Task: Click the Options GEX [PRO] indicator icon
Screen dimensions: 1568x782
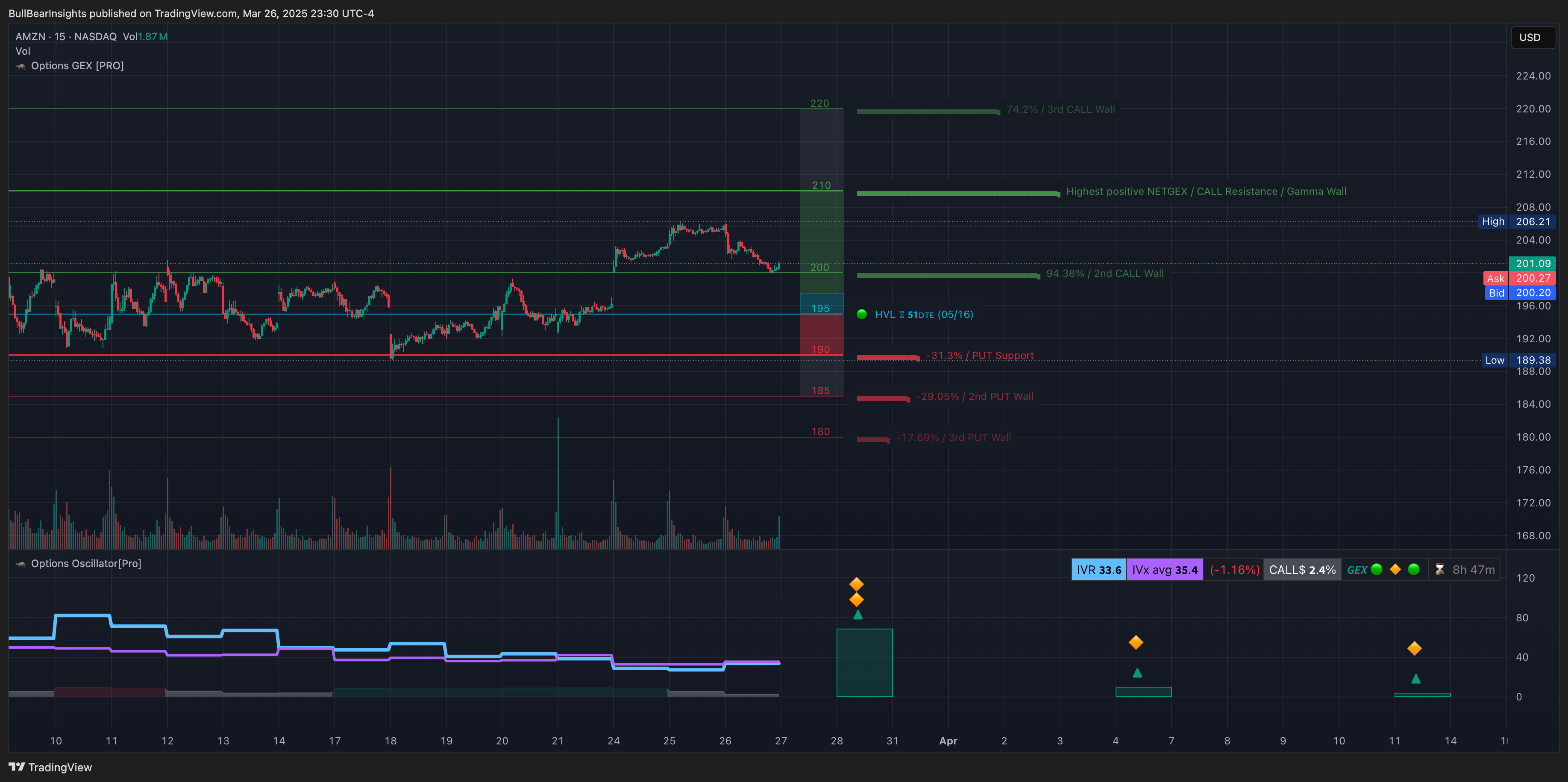Action: (21, 66)
